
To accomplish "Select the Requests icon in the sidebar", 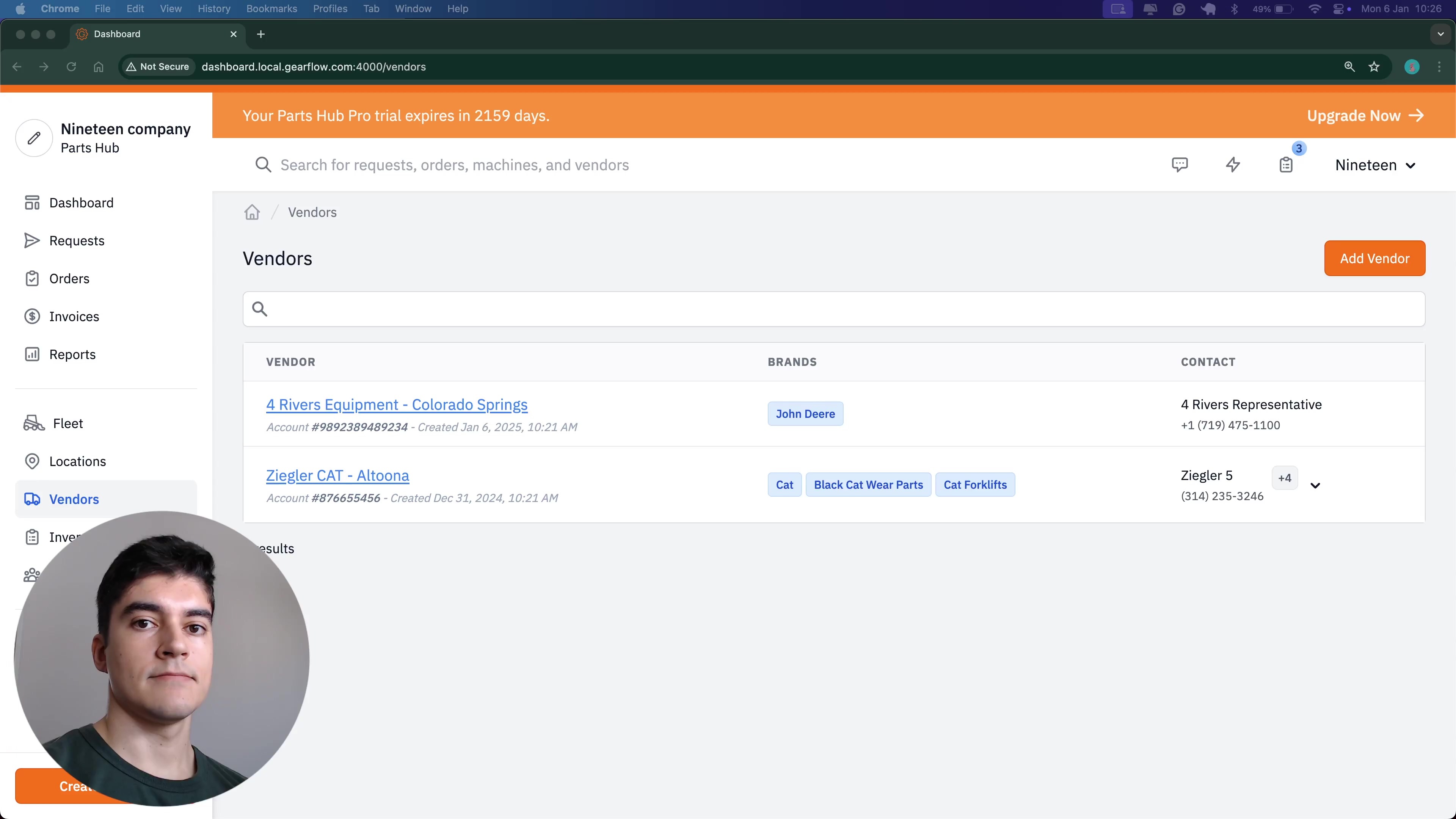I will tap(31, 240).
